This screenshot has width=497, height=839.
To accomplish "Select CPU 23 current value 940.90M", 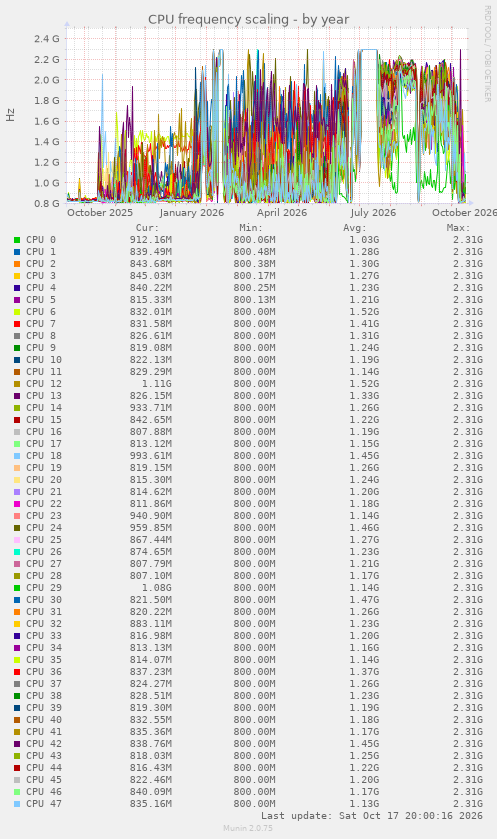I will tap(151, 515).
